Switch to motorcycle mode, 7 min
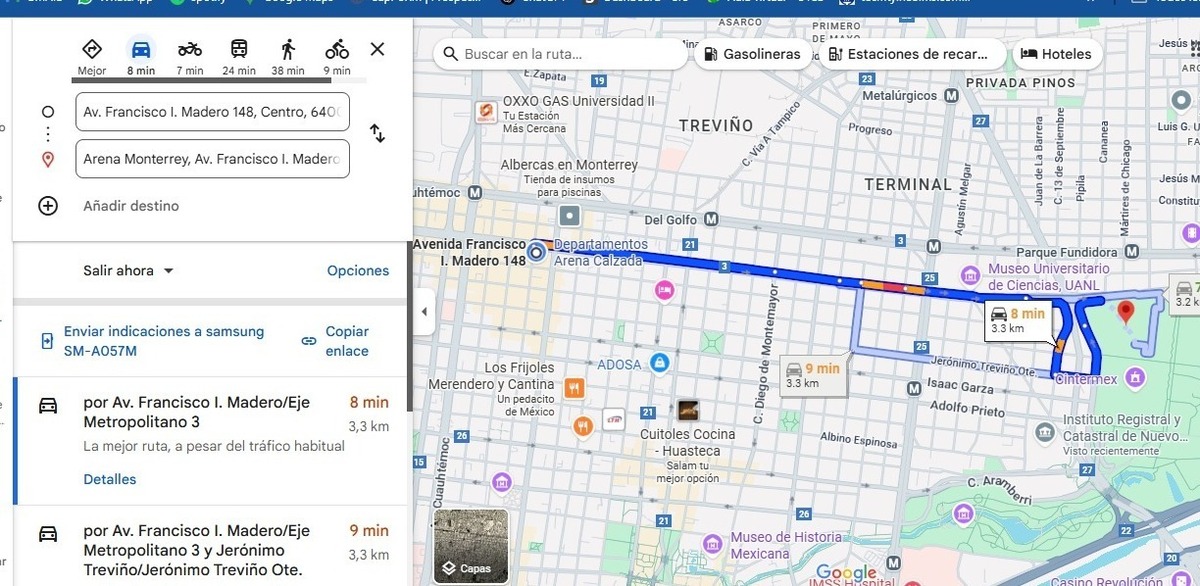 (x=190, y=57)
